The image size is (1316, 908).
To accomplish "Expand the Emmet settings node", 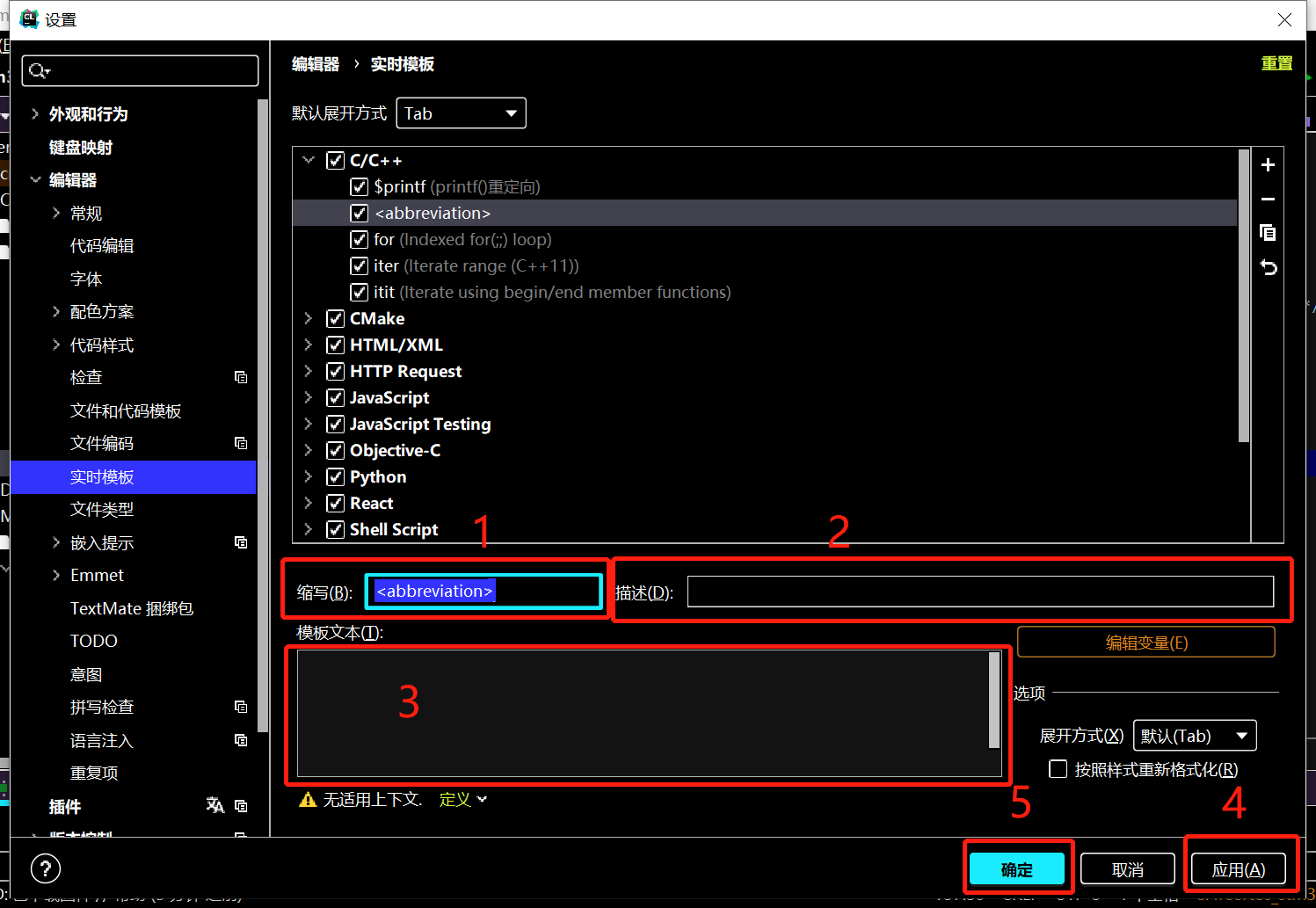I will tap(56, 575).
